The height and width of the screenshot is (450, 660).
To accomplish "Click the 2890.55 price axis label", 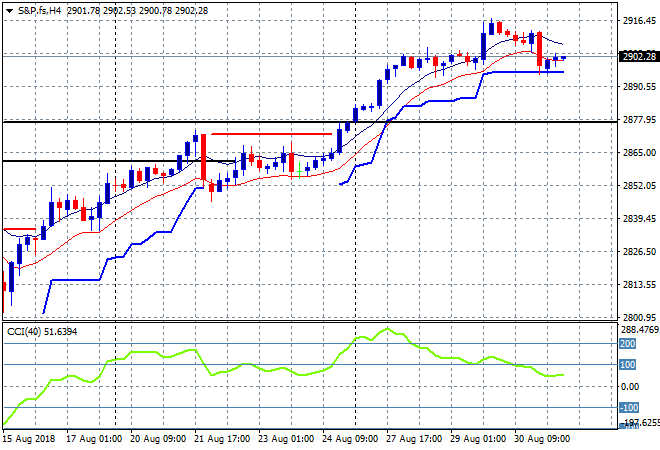I will coord(639,87).
